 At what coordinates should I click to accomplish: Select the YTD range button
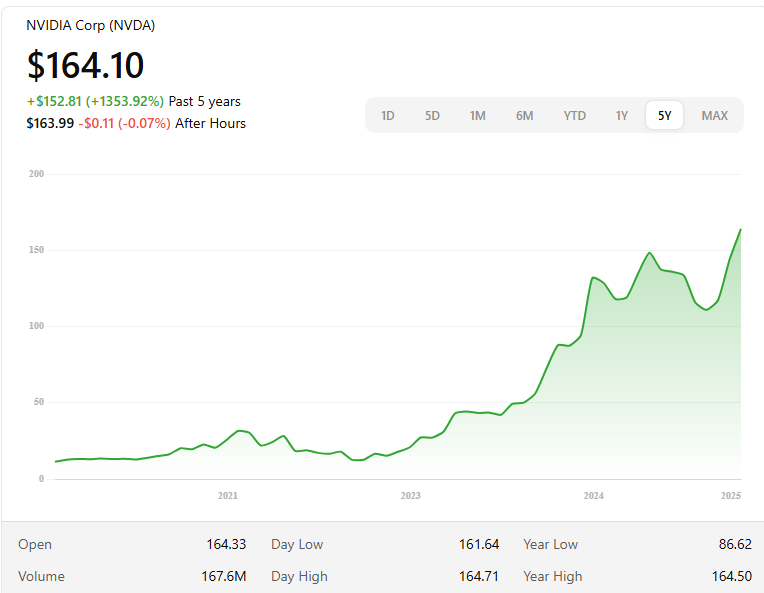tap(574, 116)
